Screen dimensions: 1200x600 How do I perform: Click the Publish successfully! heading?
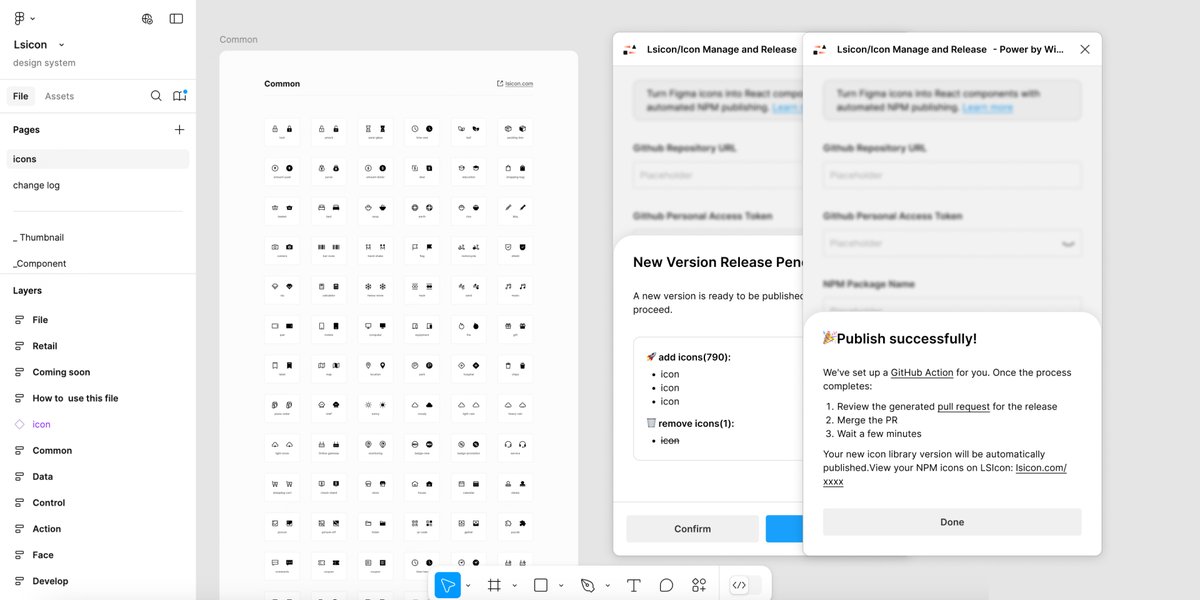pyautogui.click(x=900, y=339)
